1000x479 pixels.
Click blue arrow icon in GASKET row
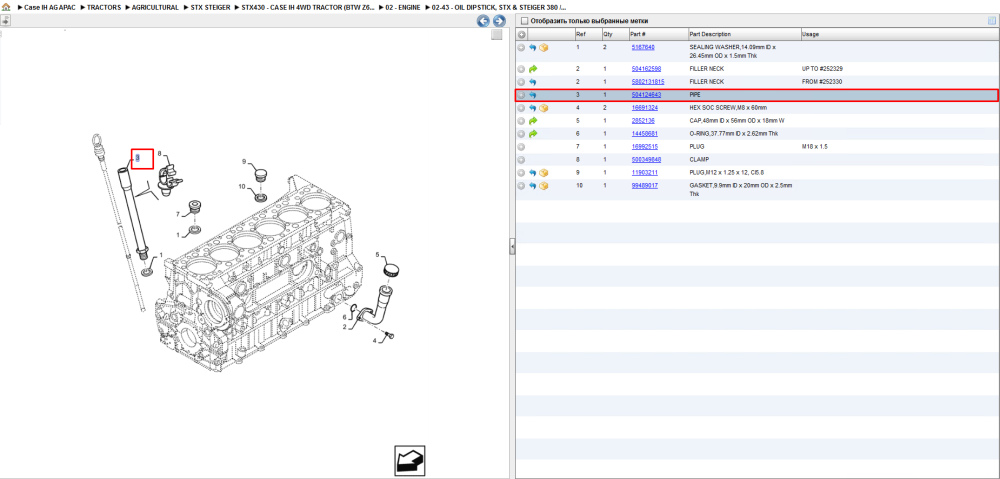pos(533,186)
